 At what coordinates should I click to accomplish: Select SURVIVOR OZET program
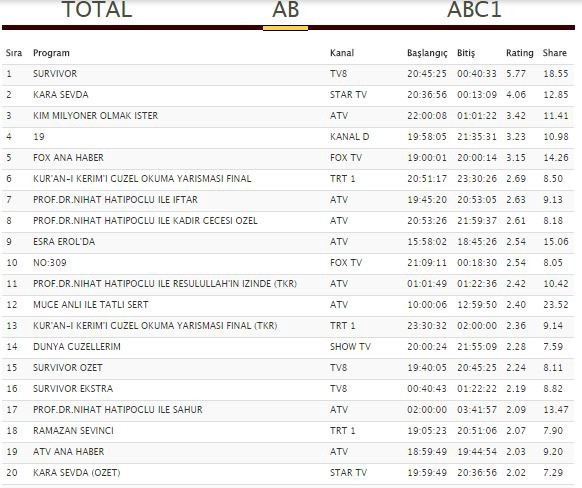tap(68, 367)
